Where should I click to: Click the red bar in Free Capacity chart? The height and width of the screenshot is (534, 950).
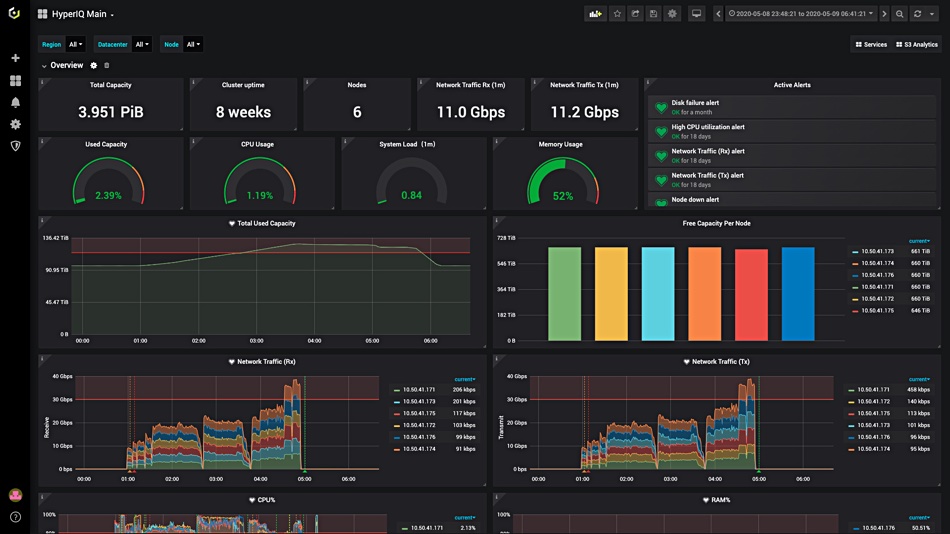point(751,295)
